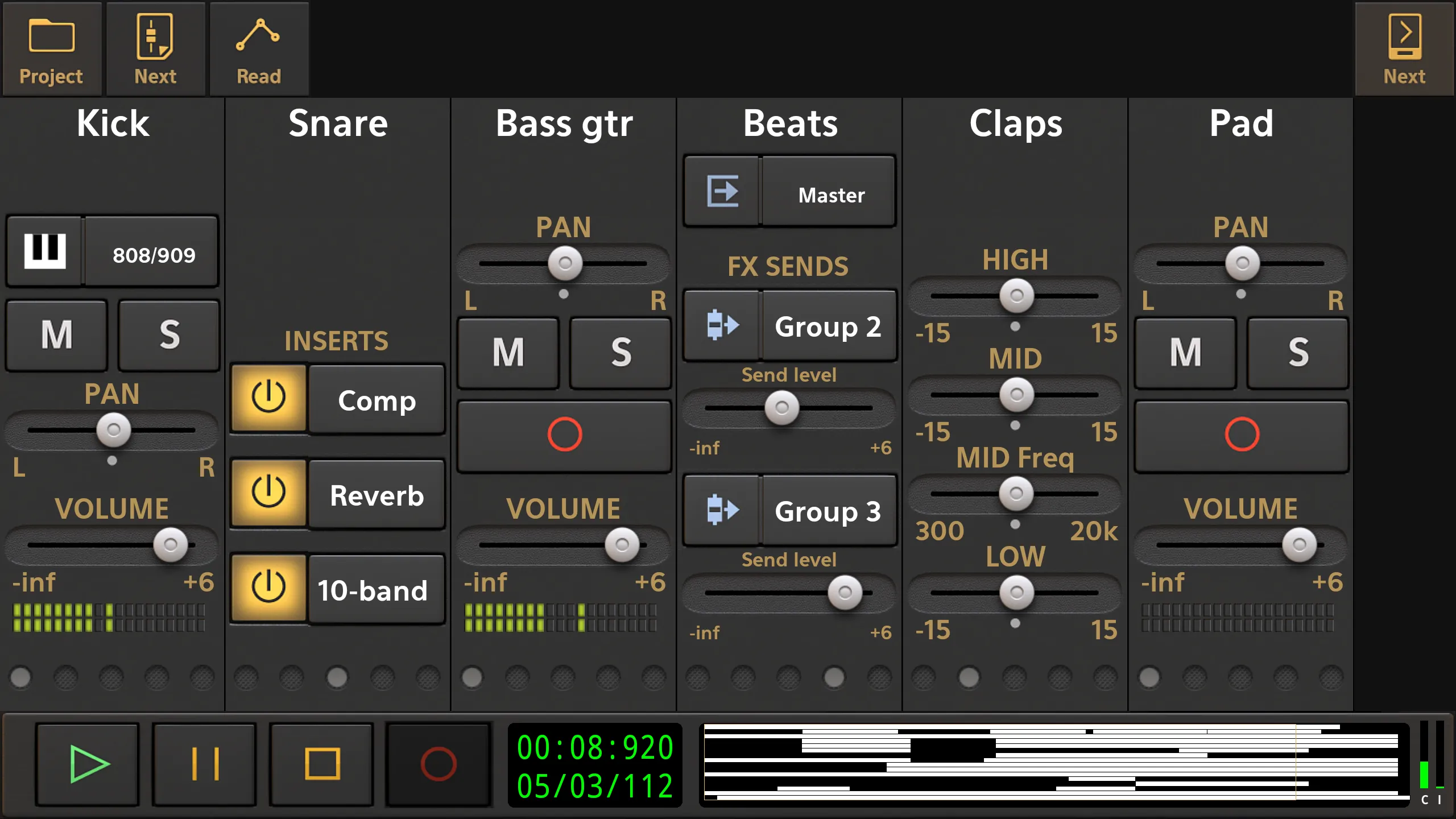
Task: Click the Kick VOLUME slider knob
Action: point(171,545)
